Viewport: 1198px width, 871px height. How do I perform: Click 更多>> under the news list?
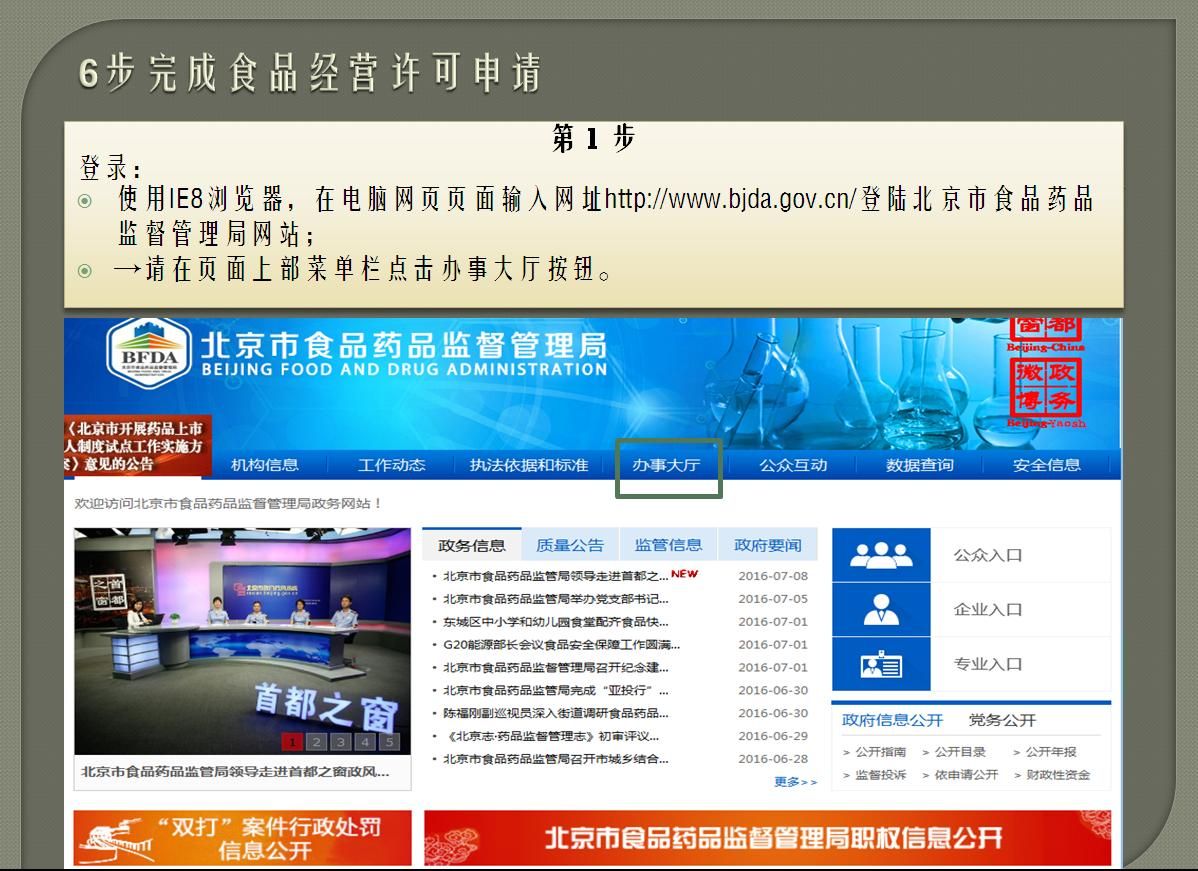795,782
